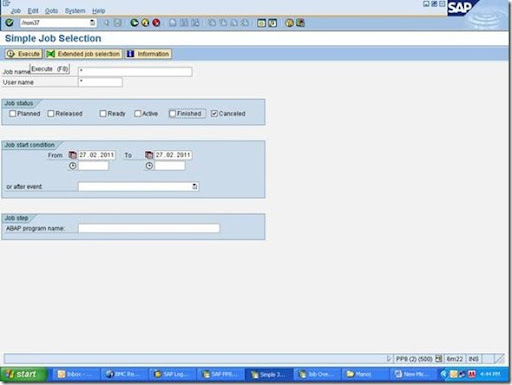This screenshot has height=385, width=512.
Task: Click the Windows Start button
Action: point(23,374)
